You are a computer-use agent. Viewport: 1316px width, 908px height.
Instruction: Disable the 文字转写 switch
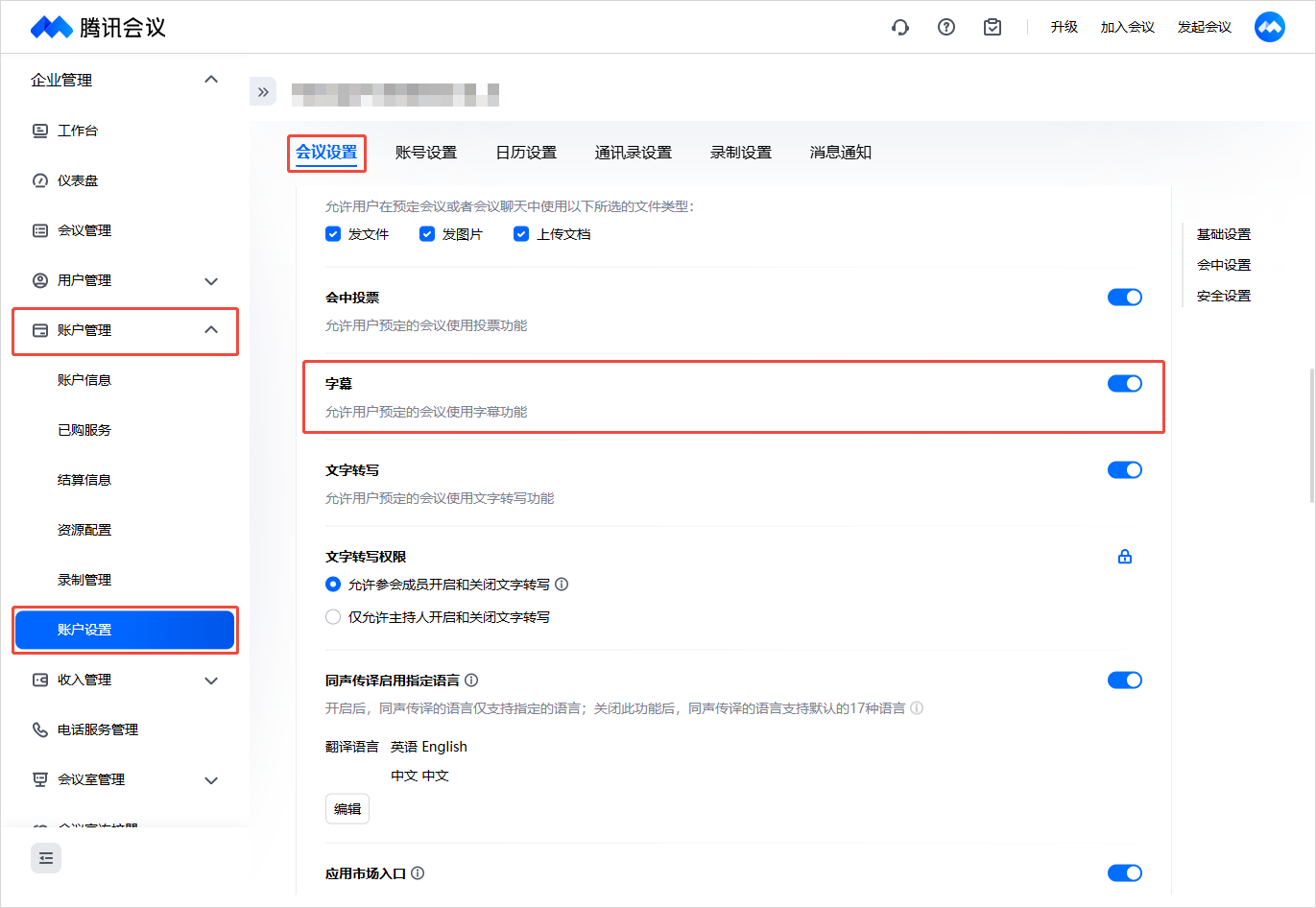click(1125, 470)
